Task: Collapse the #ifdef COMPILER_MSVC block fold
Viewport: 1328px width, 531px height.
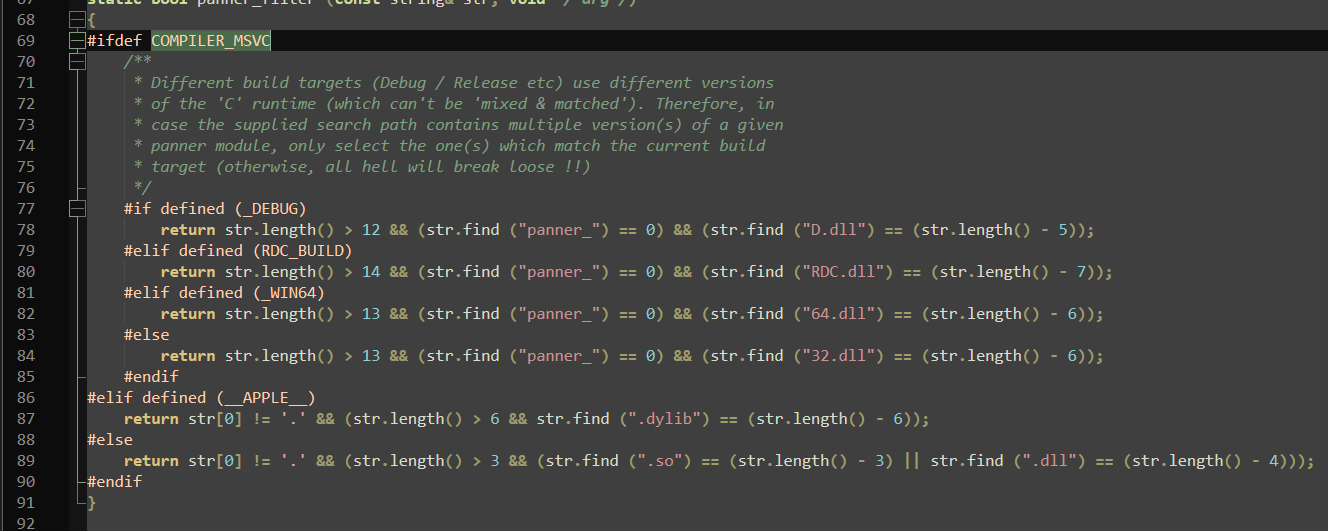Action: (x=77, y=41)
